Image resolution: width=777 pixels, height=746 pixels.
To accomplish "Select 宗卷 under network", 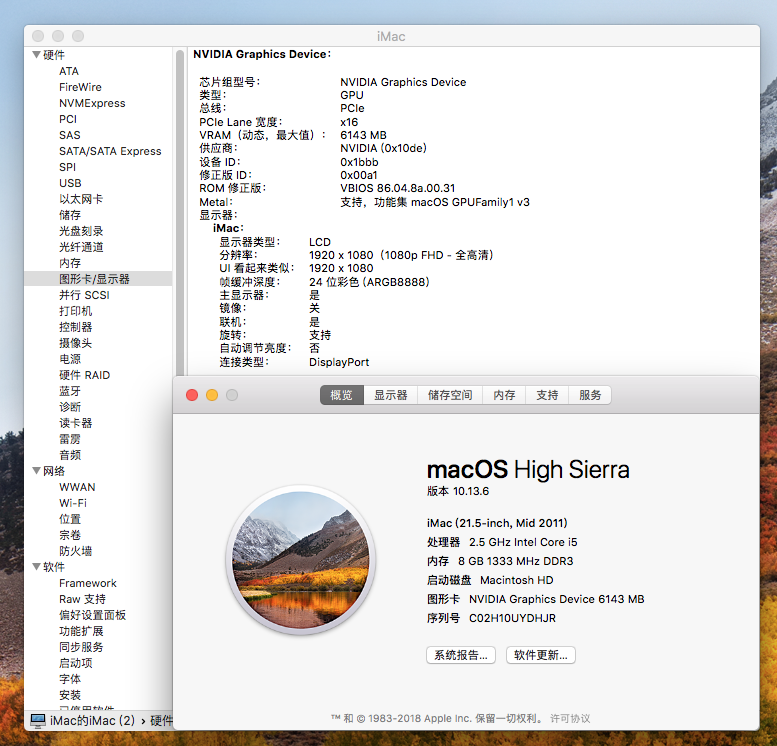I will point(70,535).
